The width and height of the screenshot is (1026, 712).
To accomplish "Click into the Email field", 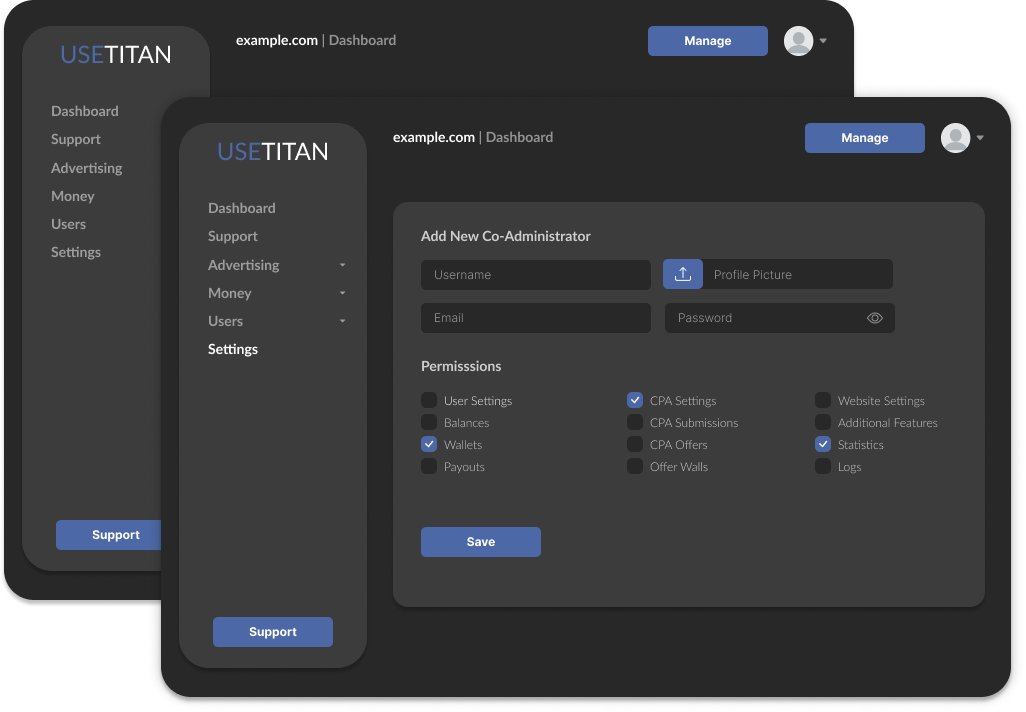I will (x=536, y=318).
